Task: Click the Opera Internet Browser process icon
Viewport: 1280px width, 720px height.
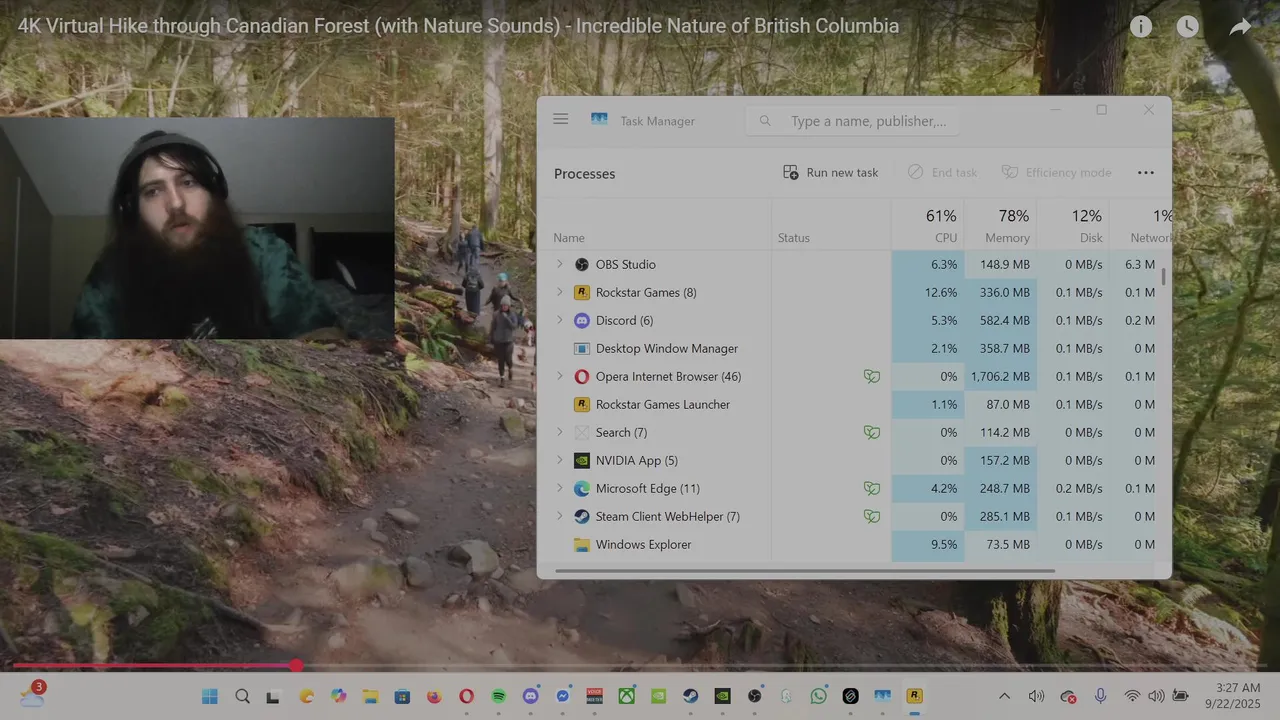Action: [x=582, y=376]
